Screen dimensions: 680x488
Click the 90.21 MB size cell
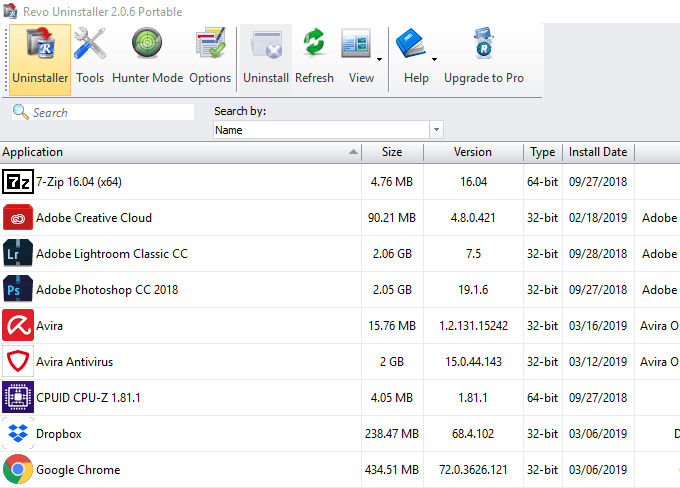pos(392,218)
